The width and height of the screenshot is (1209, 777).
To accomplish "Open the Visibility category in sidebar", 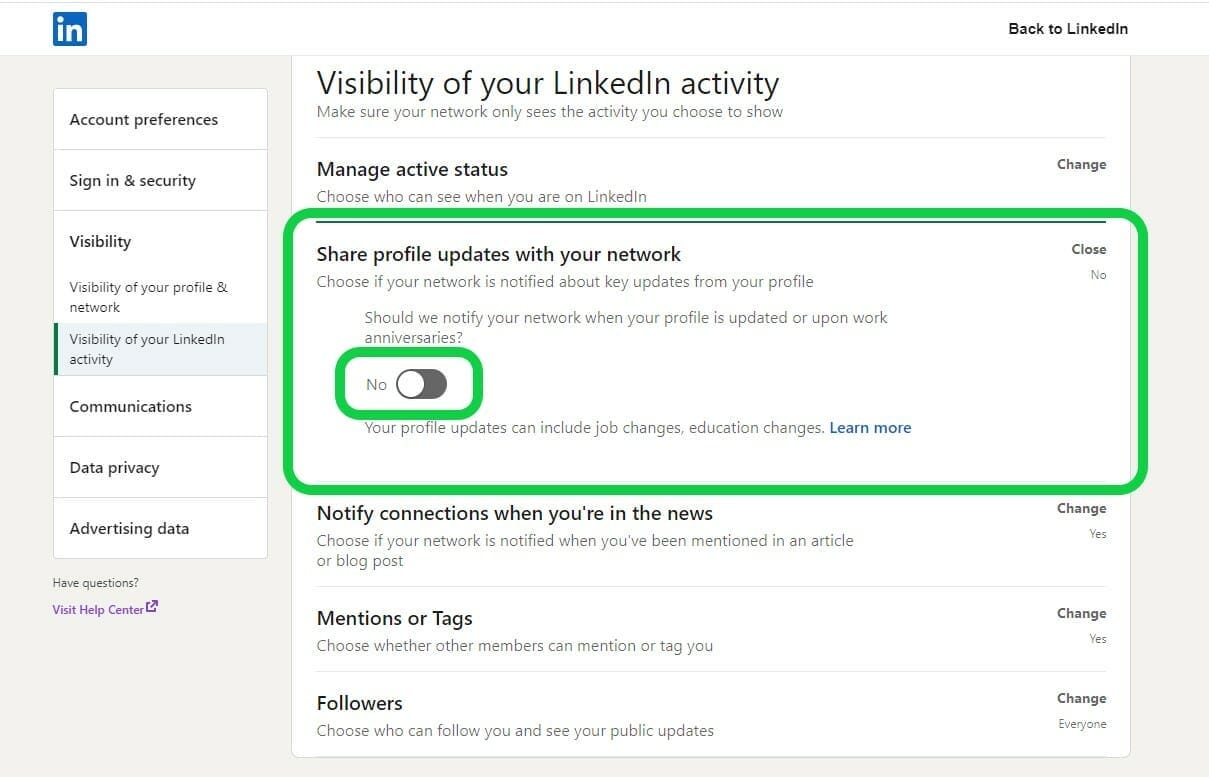I will click(100, 241).
